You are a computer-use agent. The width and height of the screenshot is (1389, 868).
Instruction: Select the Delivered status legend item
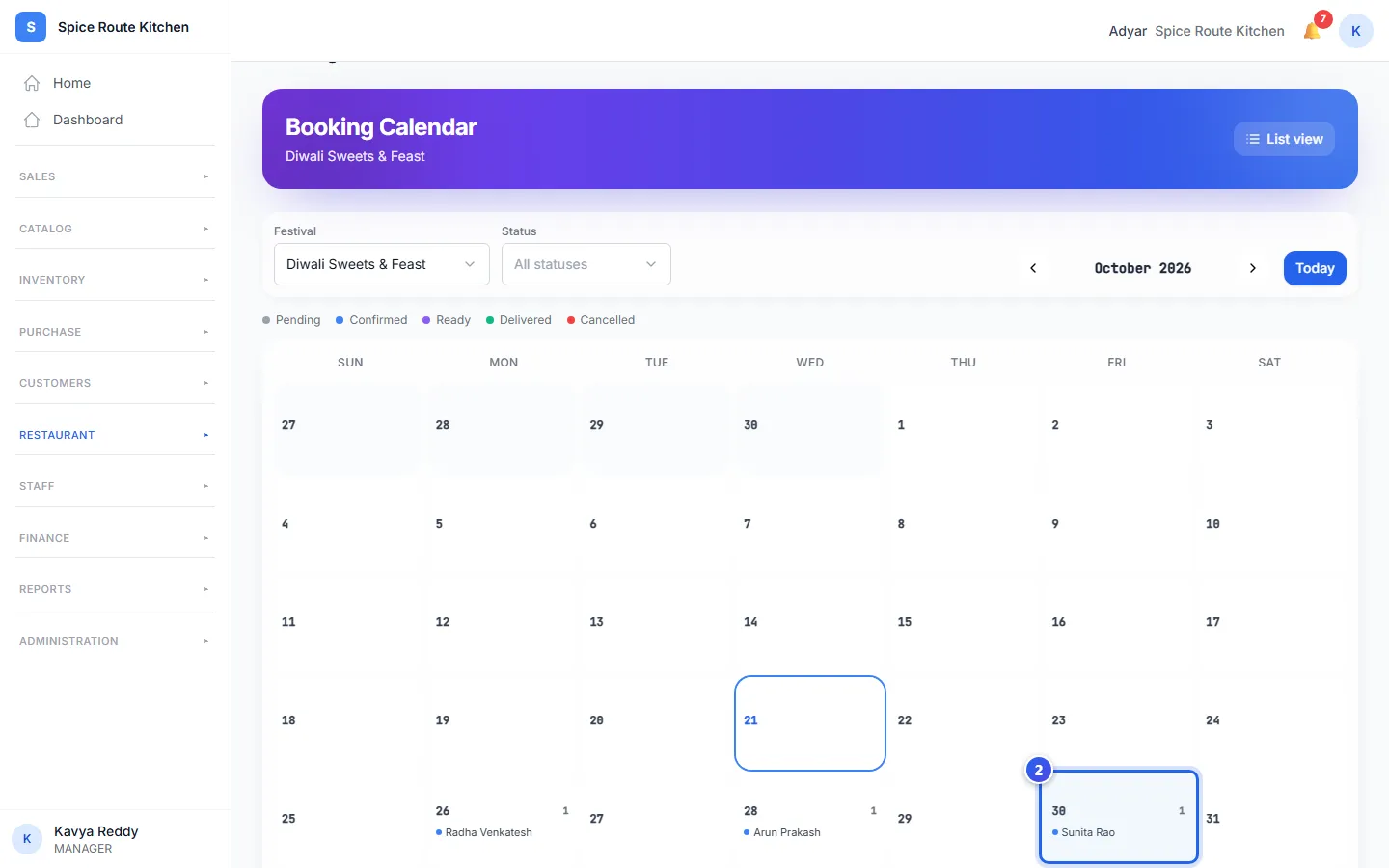tap(519, 320)
